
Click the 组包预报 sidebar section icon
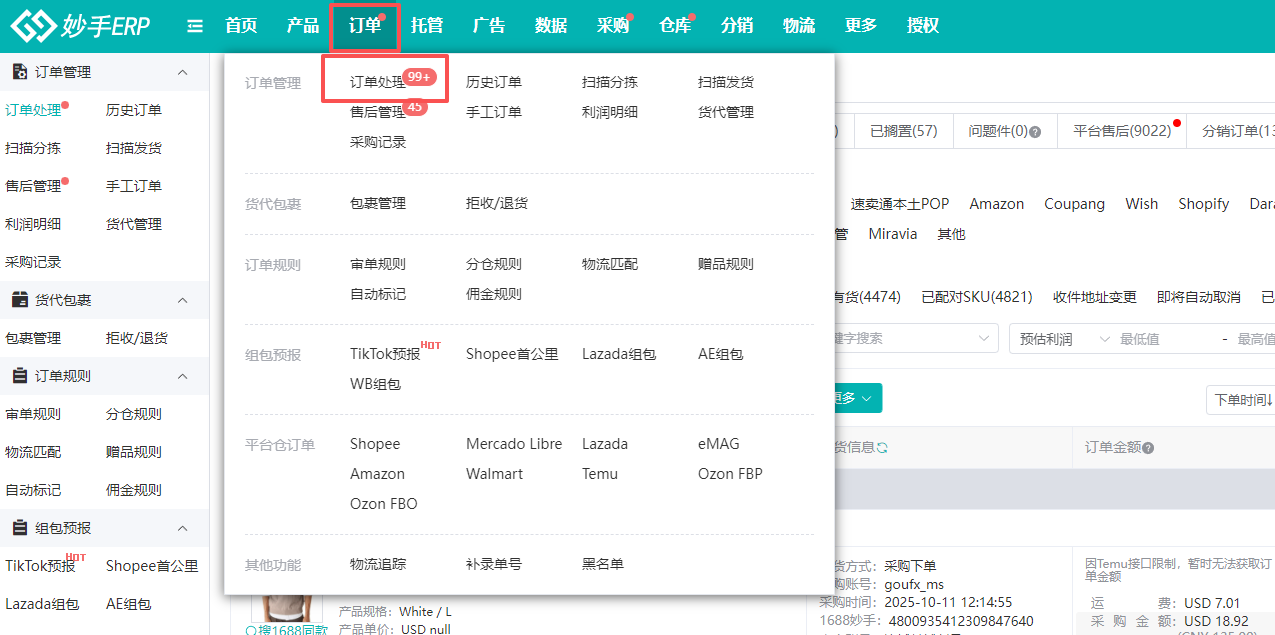pyautogui.click(x=19, y=528)
